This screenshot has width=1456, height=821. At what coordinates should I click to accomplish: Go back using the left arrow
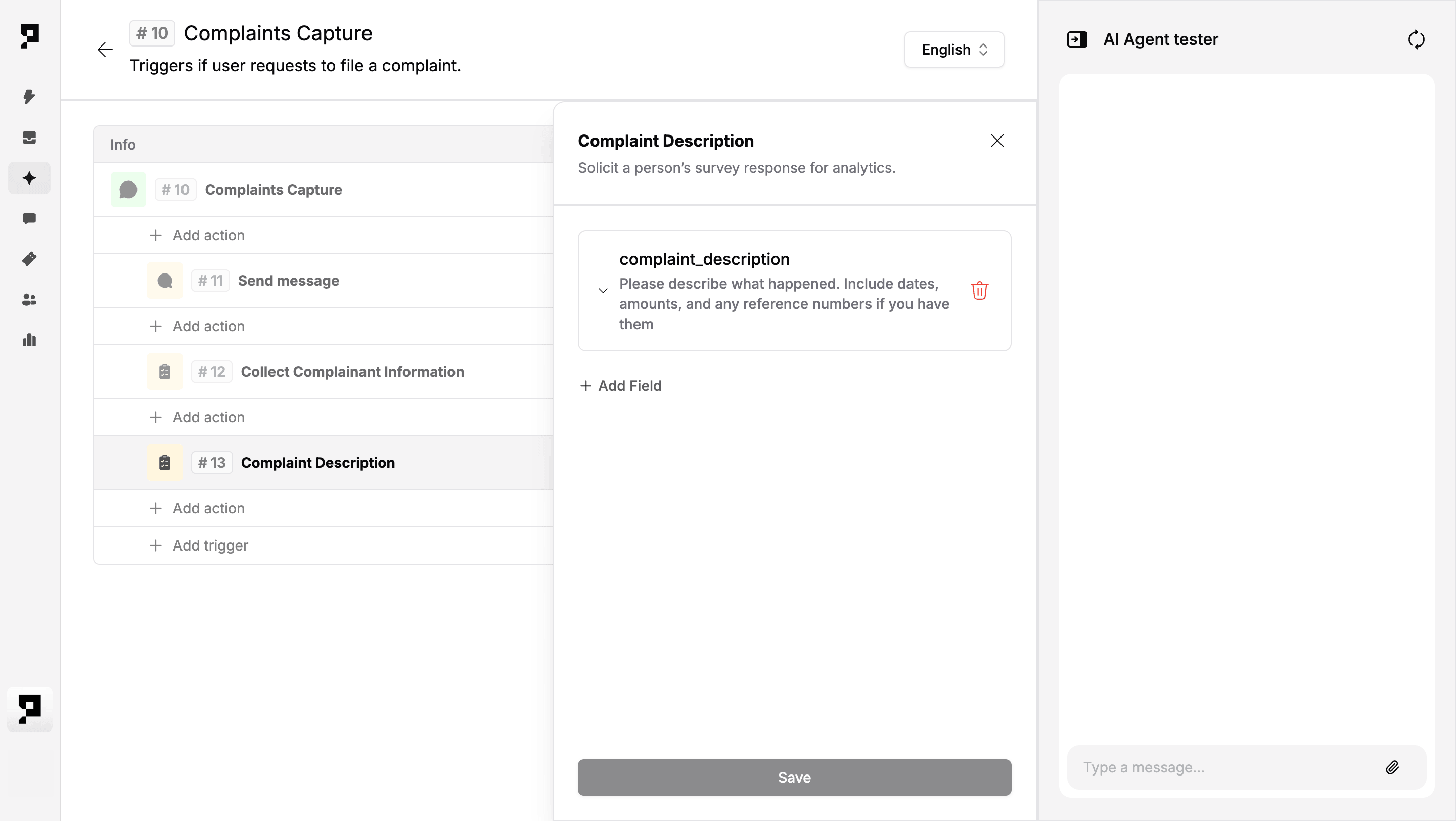[105, 50]
